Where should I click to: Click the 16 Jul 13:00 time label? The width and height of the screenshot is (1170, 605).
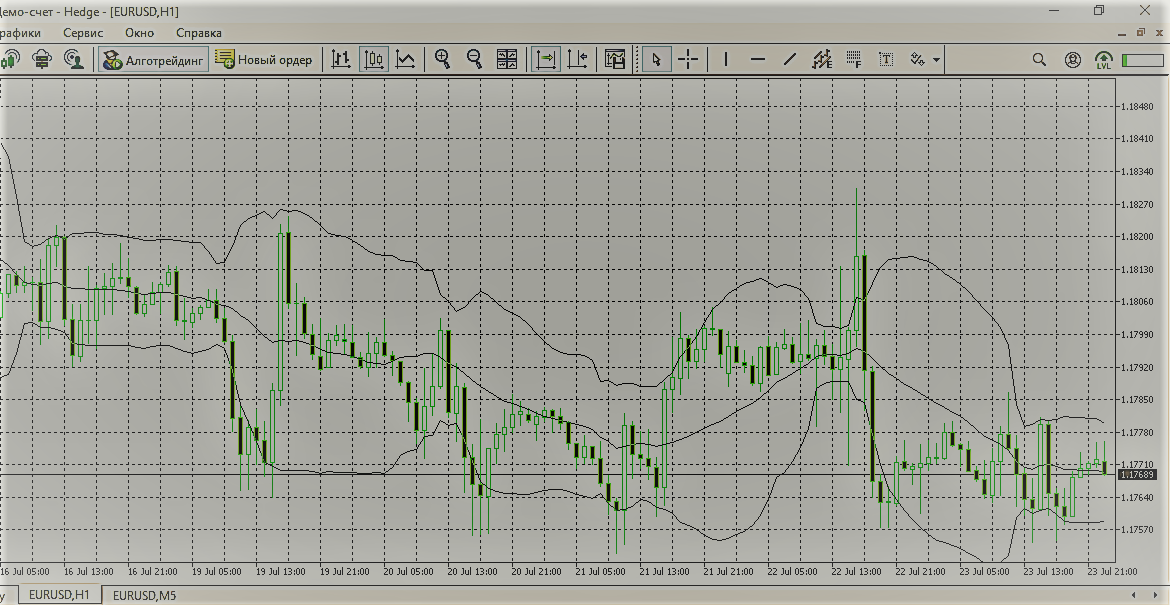(89, 572)
